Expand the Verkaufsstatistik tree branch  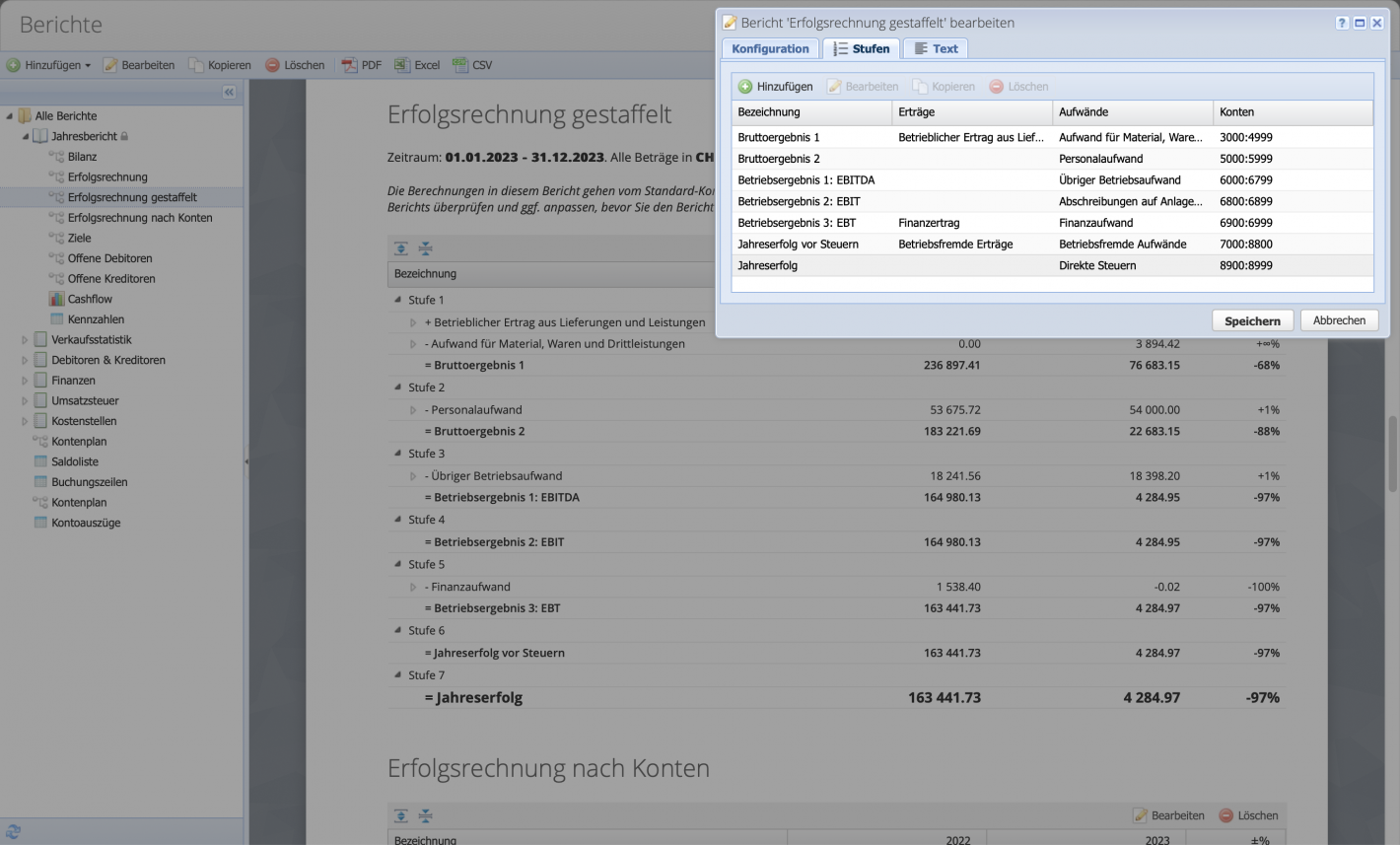click(x=25, y=339)
